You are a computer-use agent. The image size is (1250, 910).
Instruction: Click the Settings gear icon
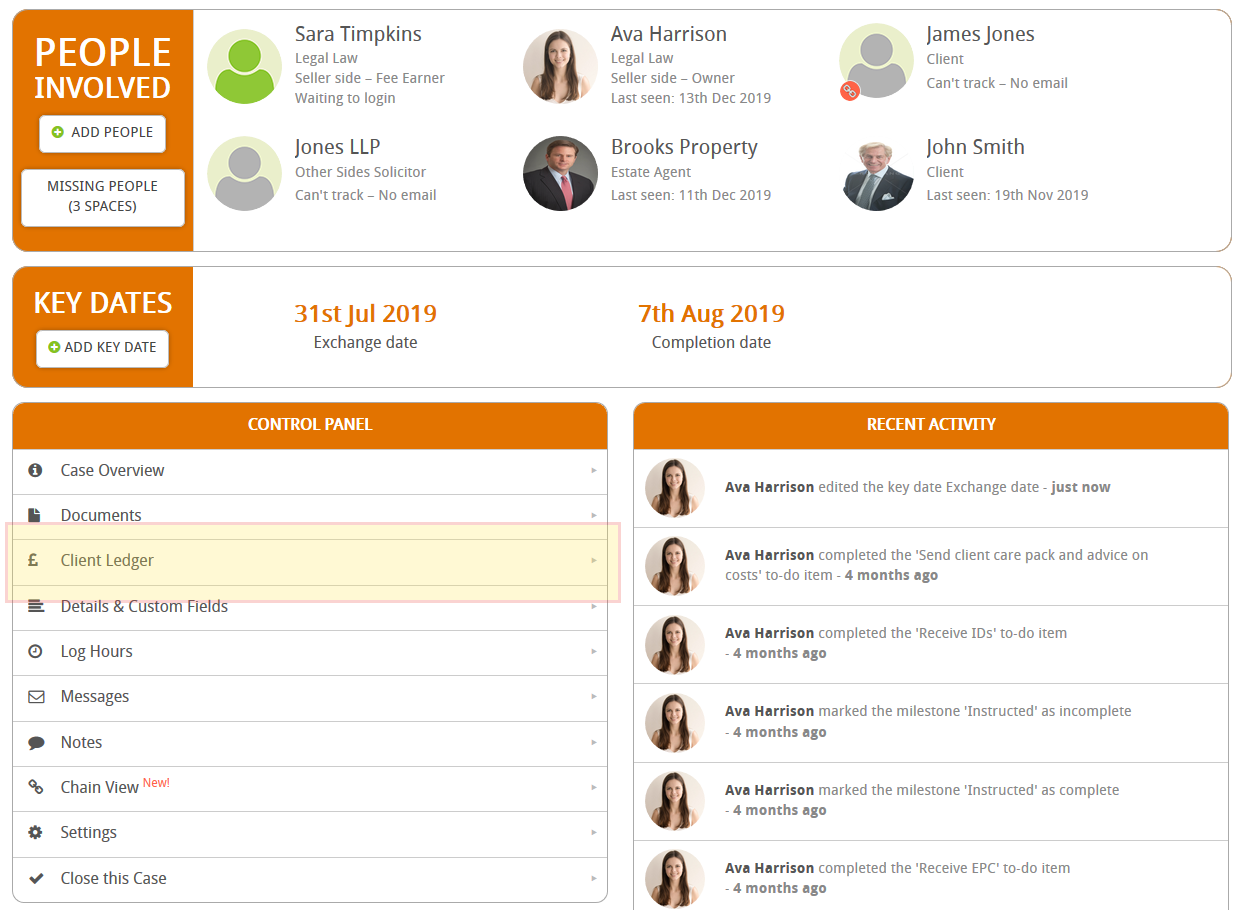37,832
